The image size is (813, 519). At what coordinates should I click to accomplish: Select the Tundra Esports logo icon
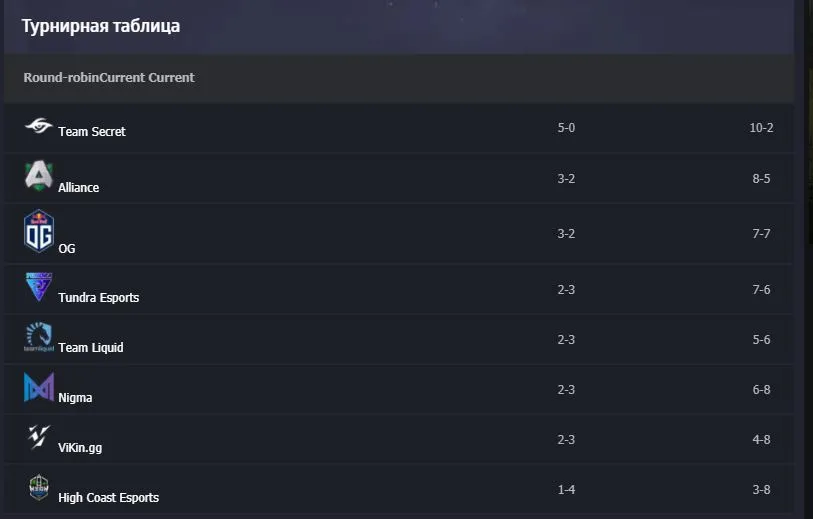(39, 287)
